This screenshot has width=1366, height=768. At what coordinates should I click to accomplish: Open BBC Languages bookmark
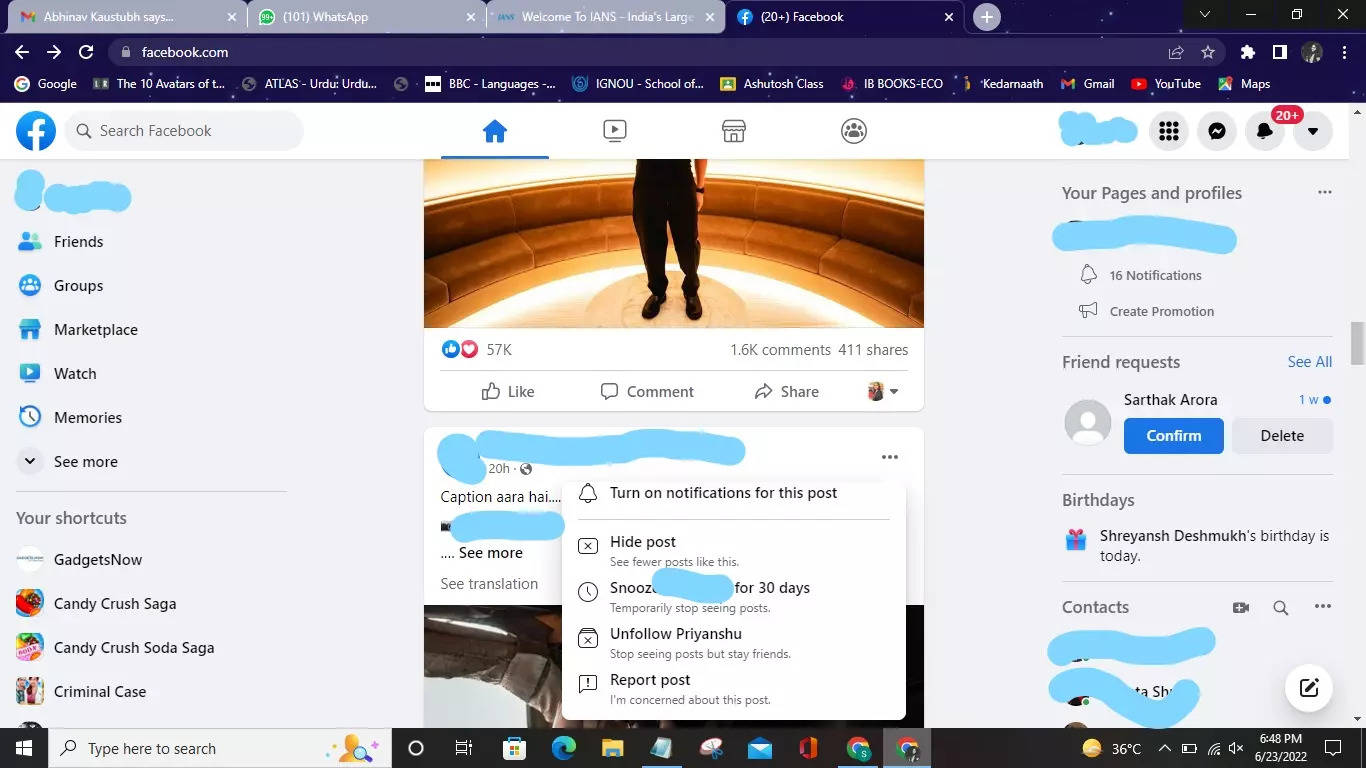tap(490, 84)
